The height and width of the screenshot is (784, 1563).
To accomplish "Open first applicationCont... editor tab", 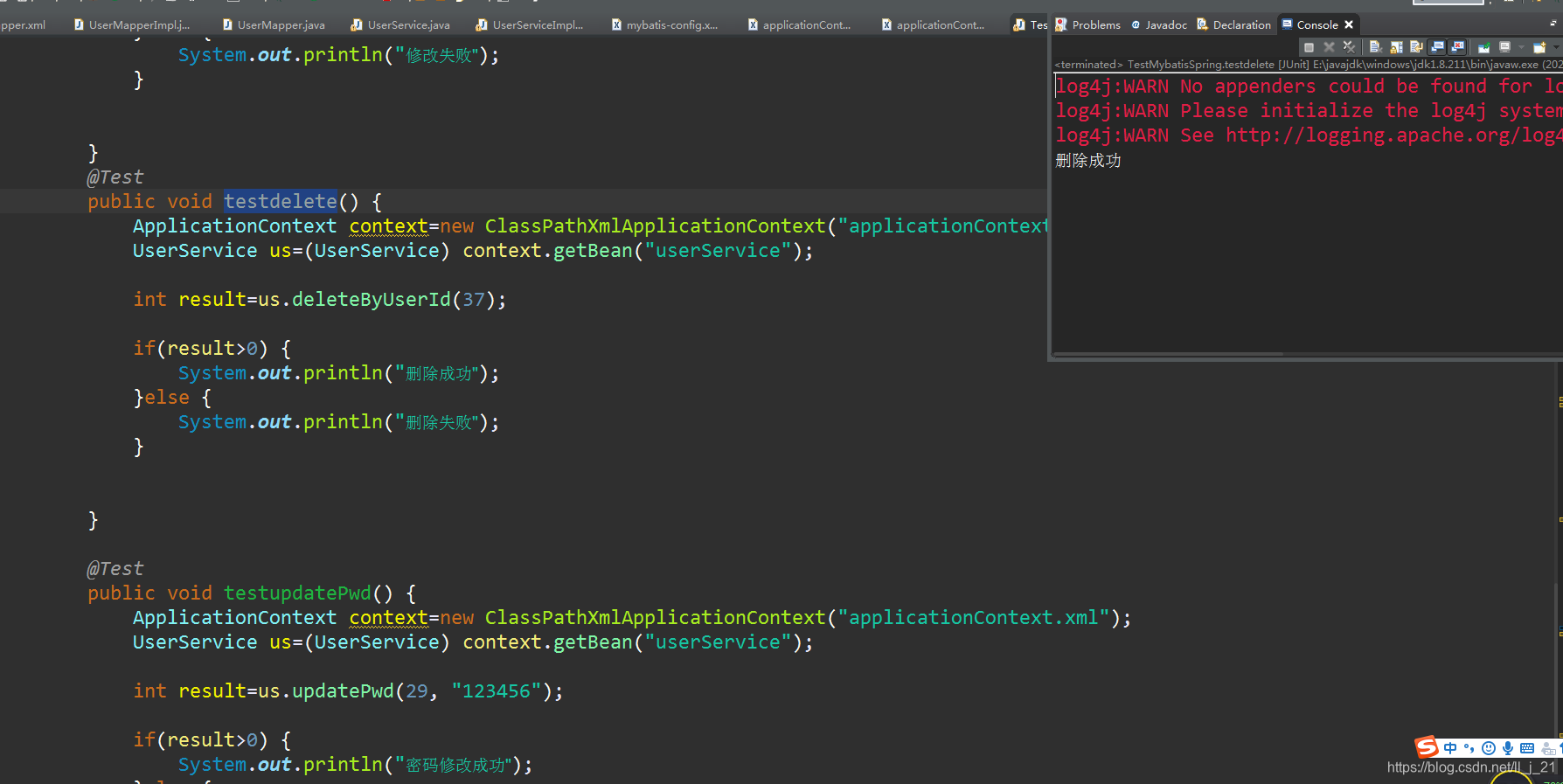I will coord(799,24).
